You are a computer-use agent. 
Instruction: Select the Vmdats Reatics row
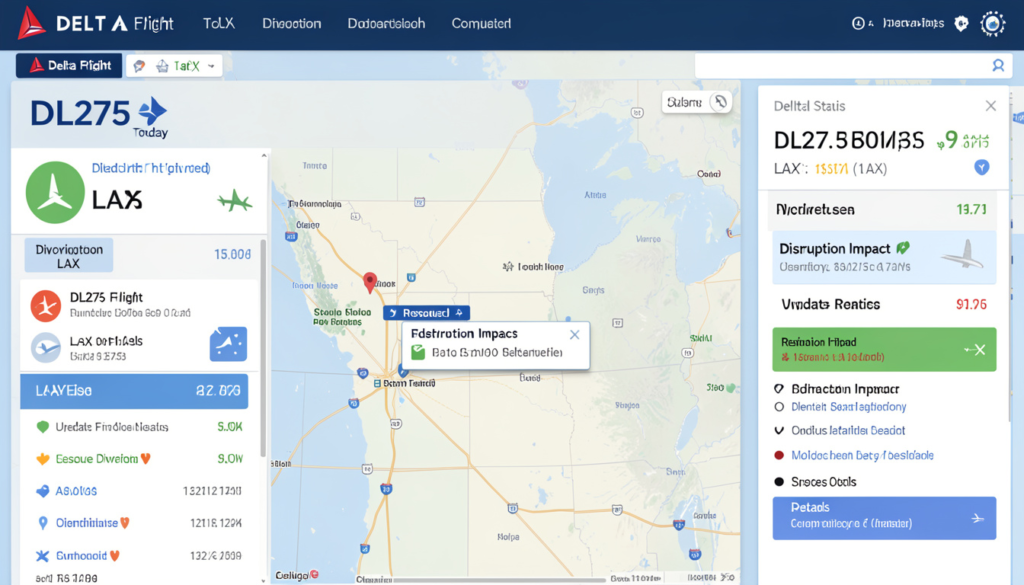tap(884, 304)
